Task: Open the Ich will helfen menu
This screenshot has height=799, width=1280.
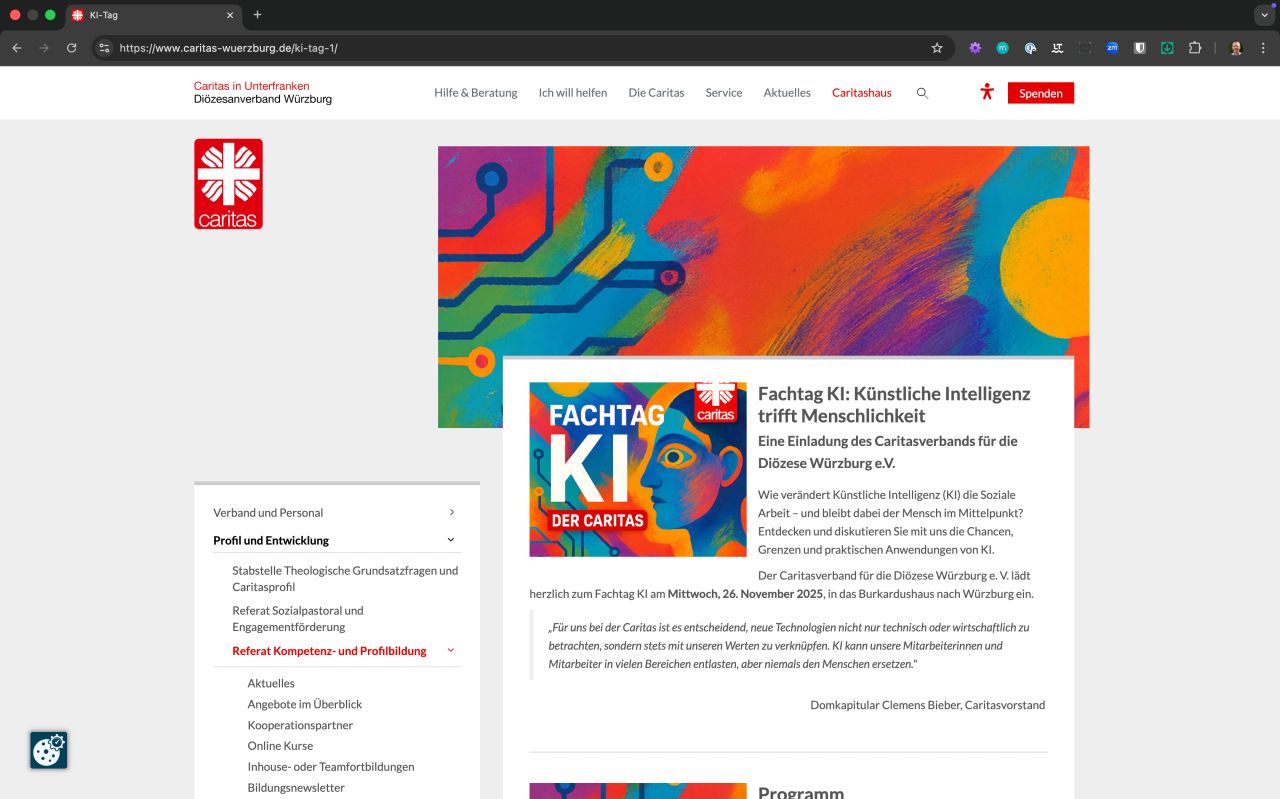Action: click(x=573, y=93)
